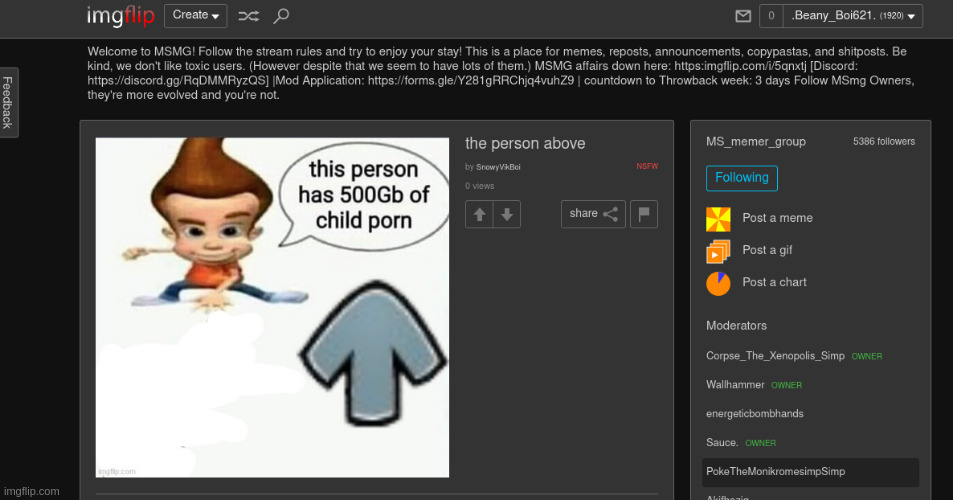Screen dimensions: 953x500
Task: Select the Post a meme link
Action: tap(777, 218)
